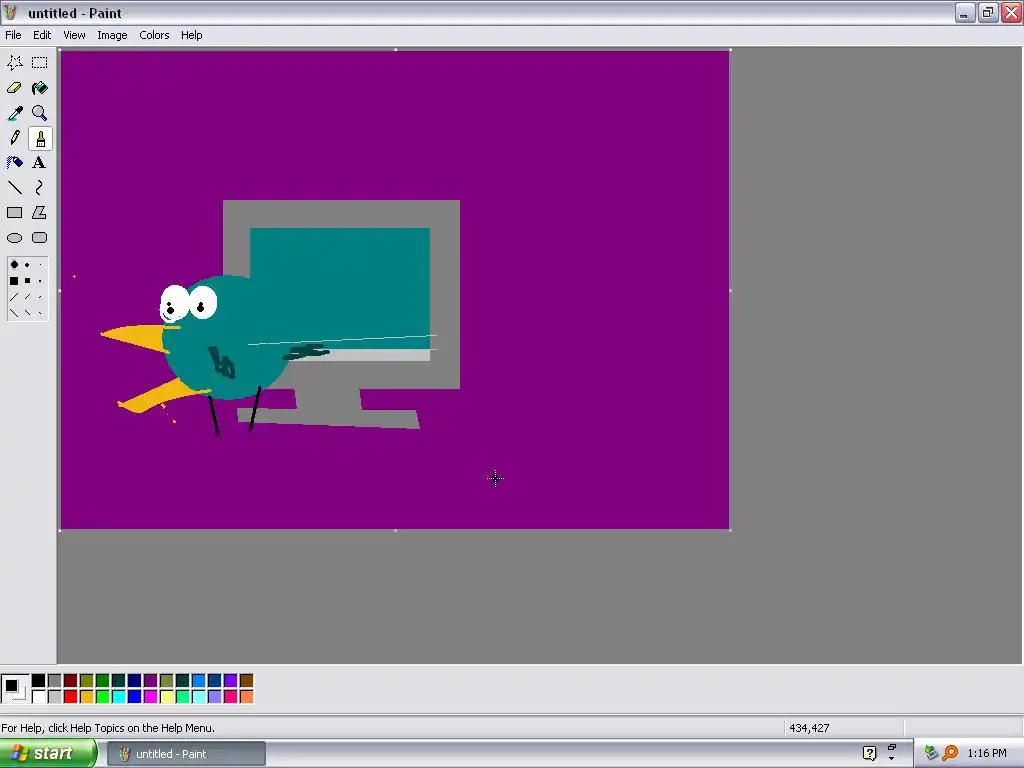Choose the brown palette swatch
The image size is (1024, 768).
[x=246, y=681]
